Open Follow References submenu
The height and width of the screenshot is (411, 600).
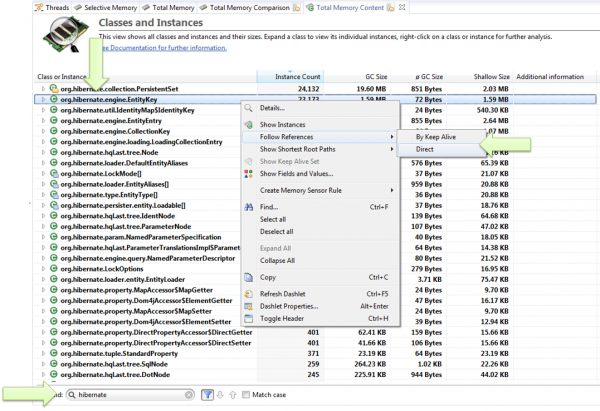pyautogui.click(x=320, y=137)
